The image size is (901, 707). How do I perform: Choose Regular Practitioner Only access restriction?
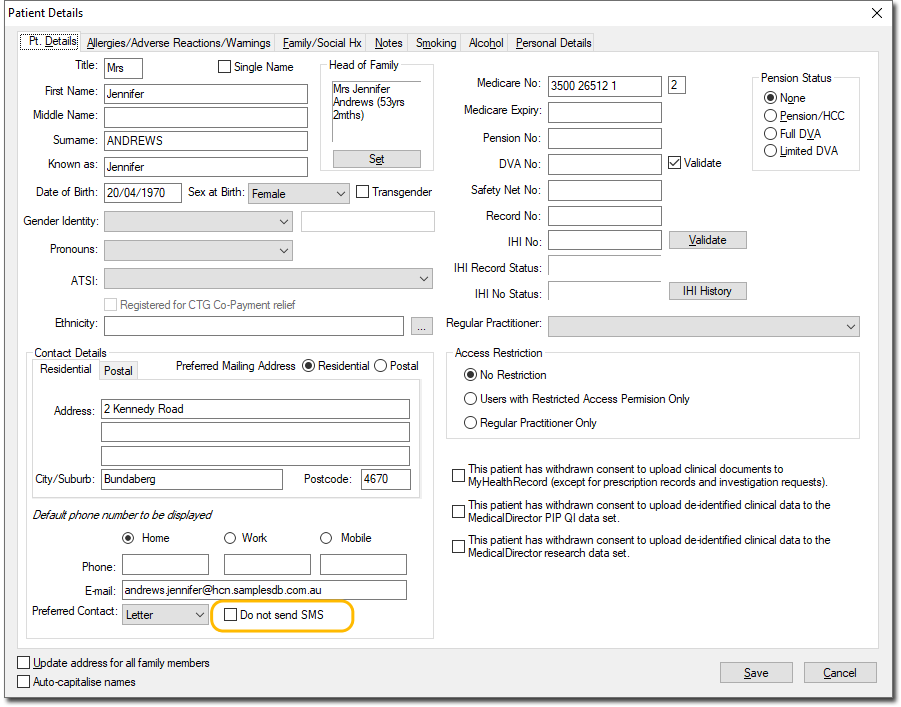click(471, 423)
